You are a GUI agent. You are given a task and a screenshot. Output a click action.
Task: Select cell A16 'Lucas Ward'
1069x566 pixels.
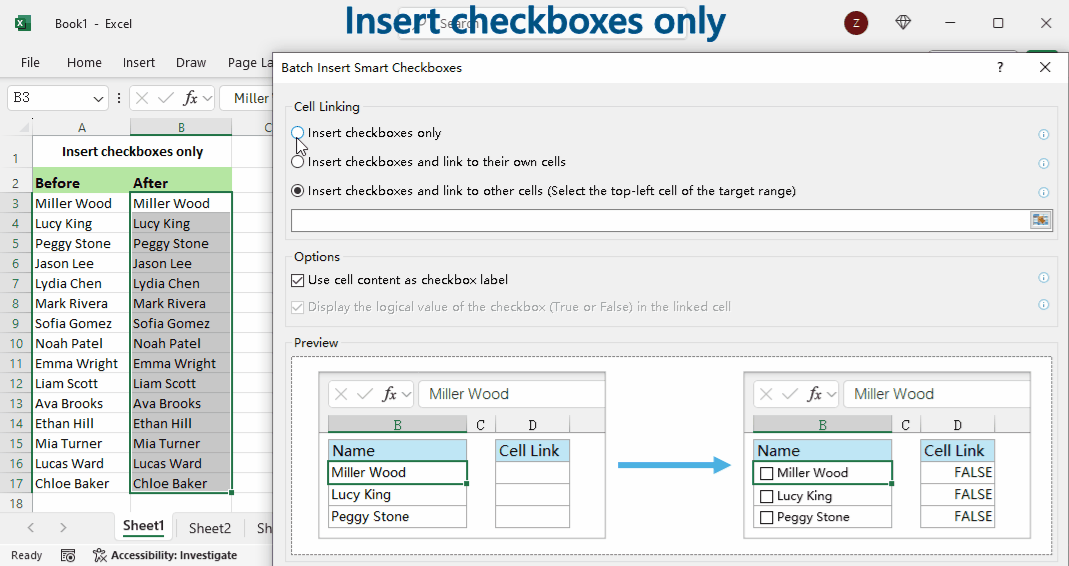point(81,464)
